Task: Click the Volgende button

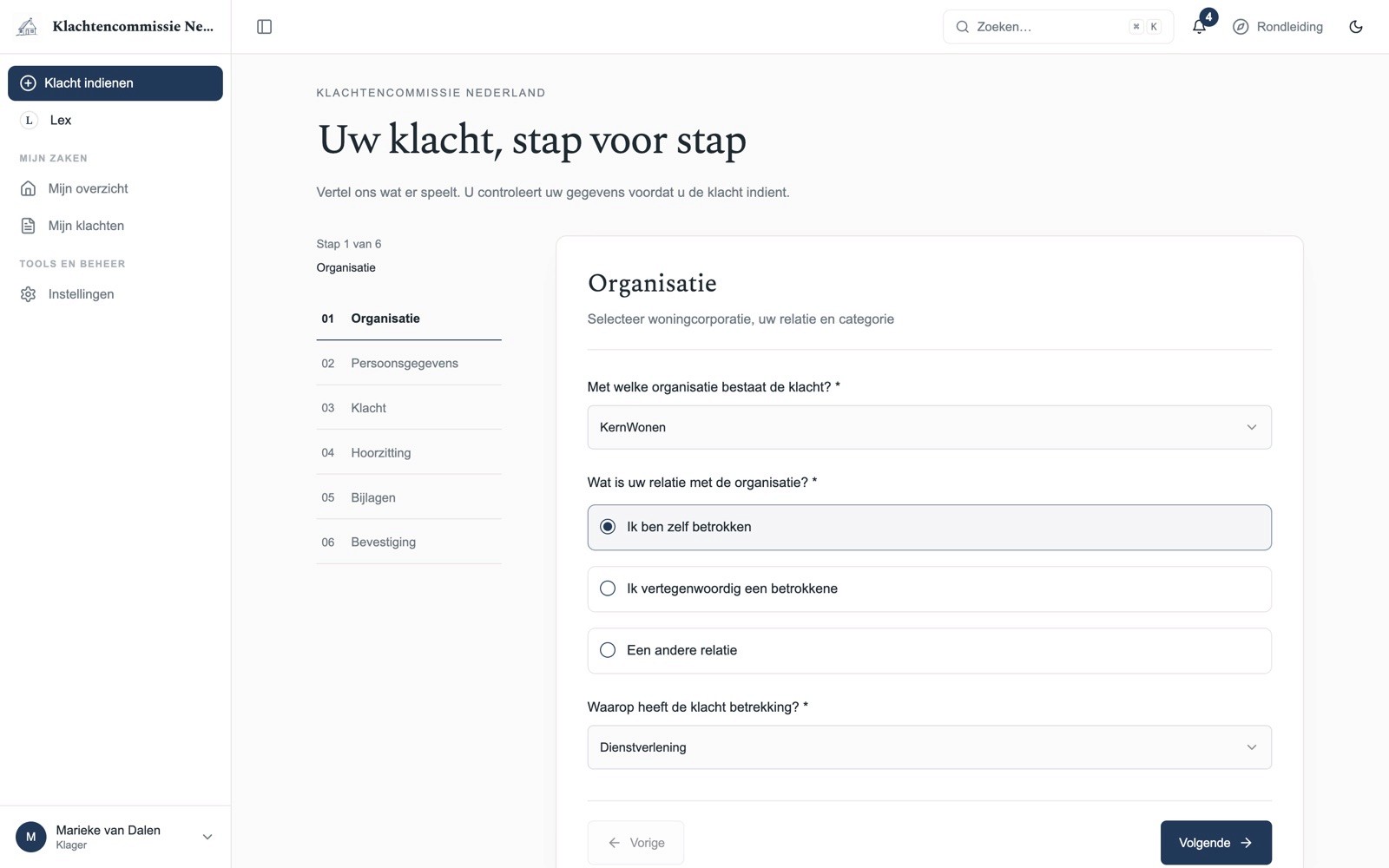Action: pos(1215,843)
